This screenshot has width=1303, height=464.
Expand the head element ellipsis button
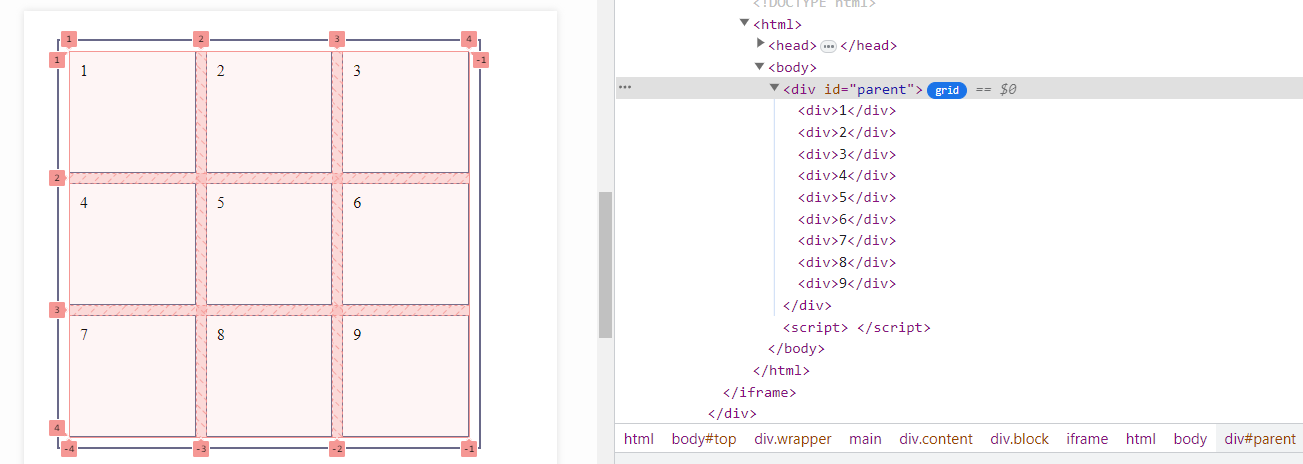click(x=828, y=46)
